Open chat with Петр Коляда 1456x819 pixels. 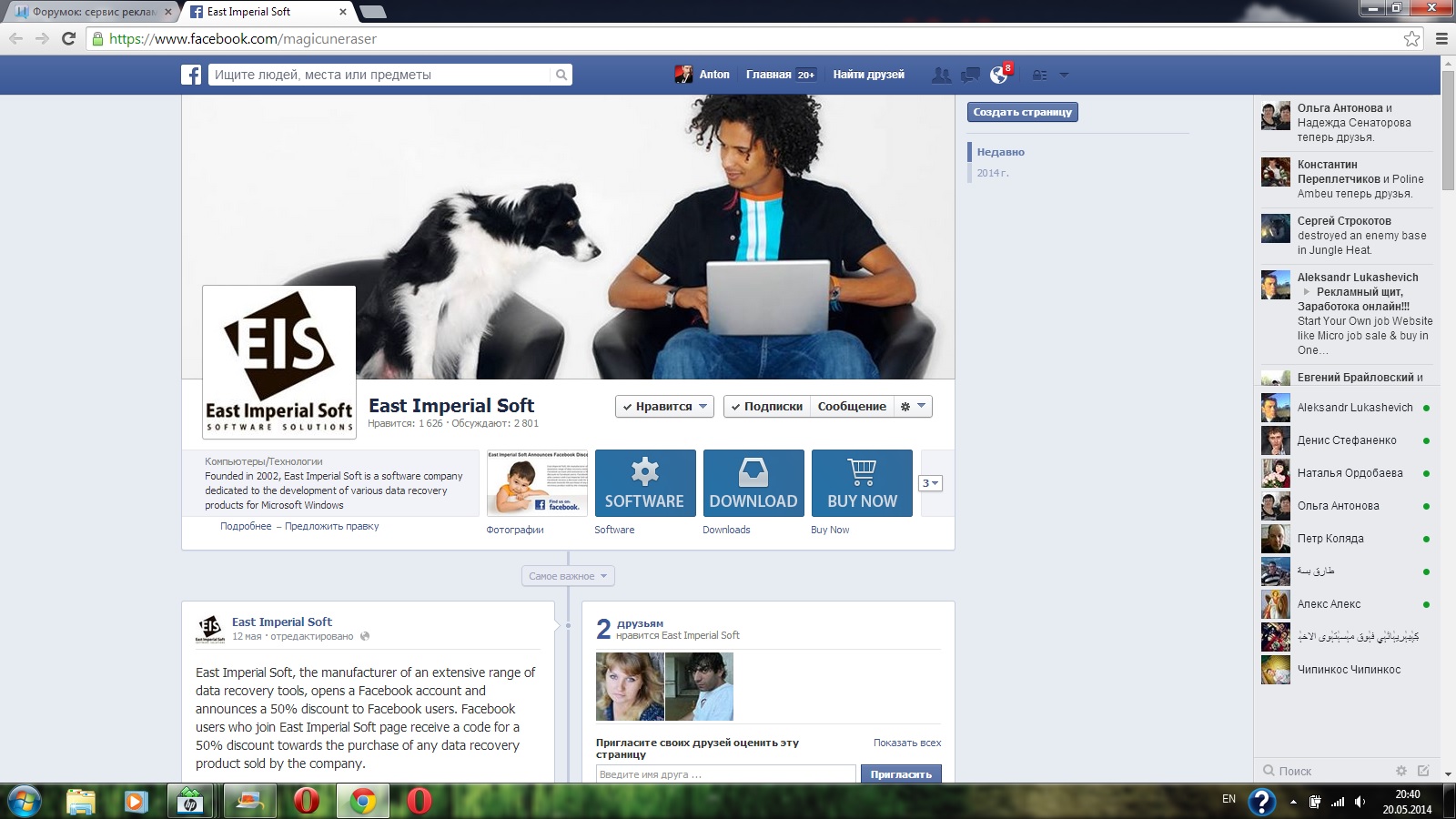(1345, 539)
